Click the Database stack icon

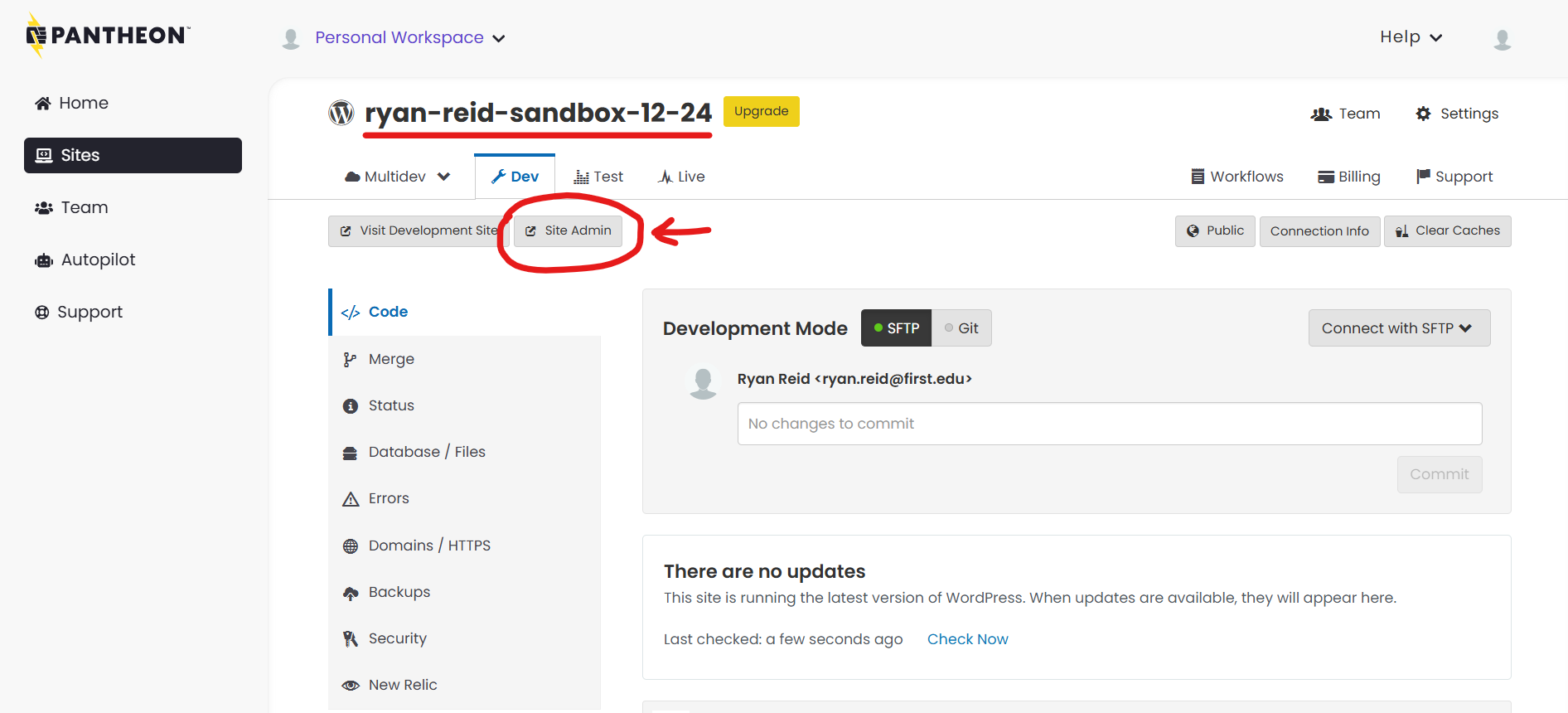point(350,453)
